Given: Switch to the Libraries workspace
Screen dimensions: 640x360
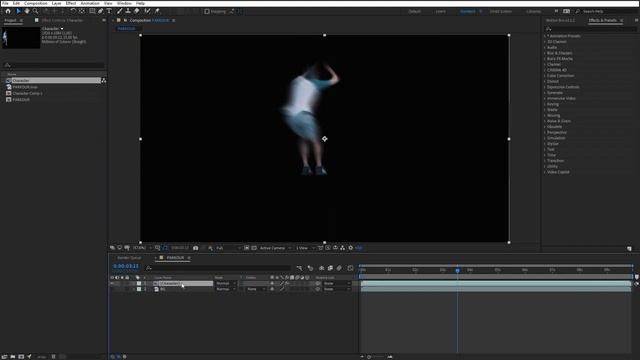Looking at the screenshot, I should pyautogui.click(x=533, y=11).
